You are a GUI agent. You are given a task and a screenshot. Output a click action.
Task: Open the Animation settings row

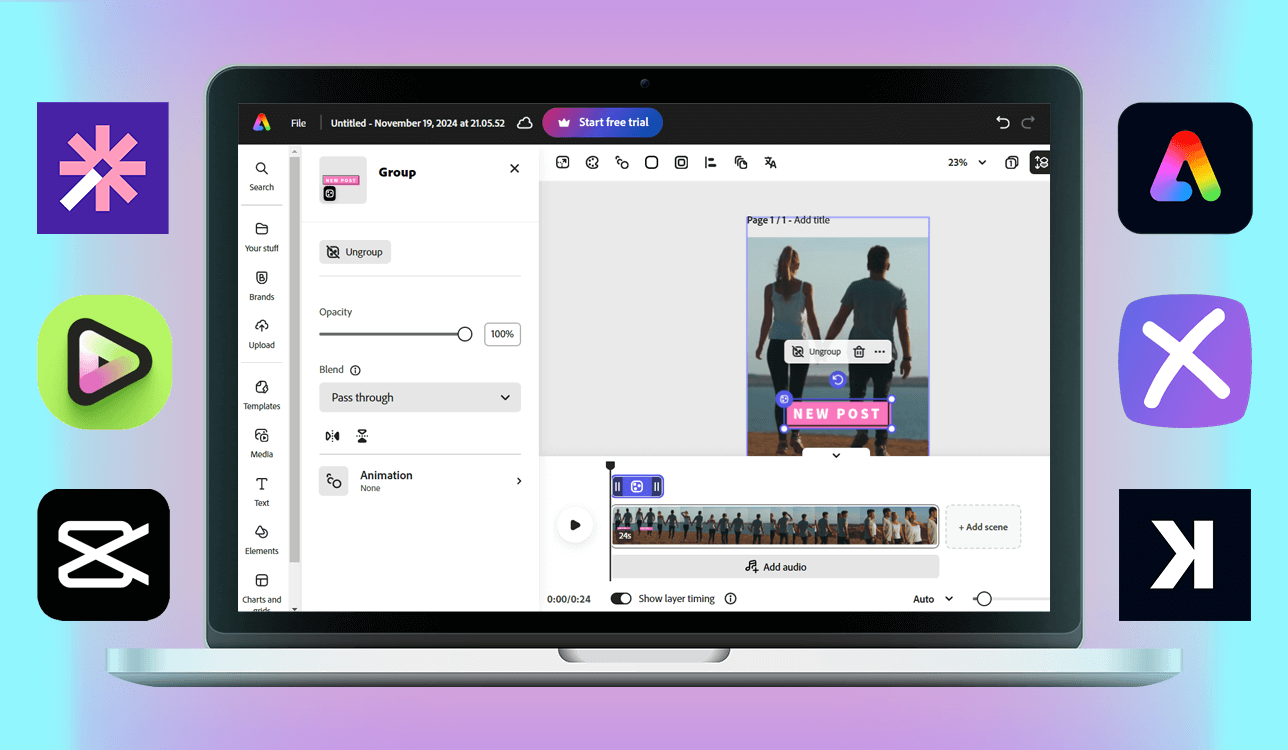tap(420, 481)
